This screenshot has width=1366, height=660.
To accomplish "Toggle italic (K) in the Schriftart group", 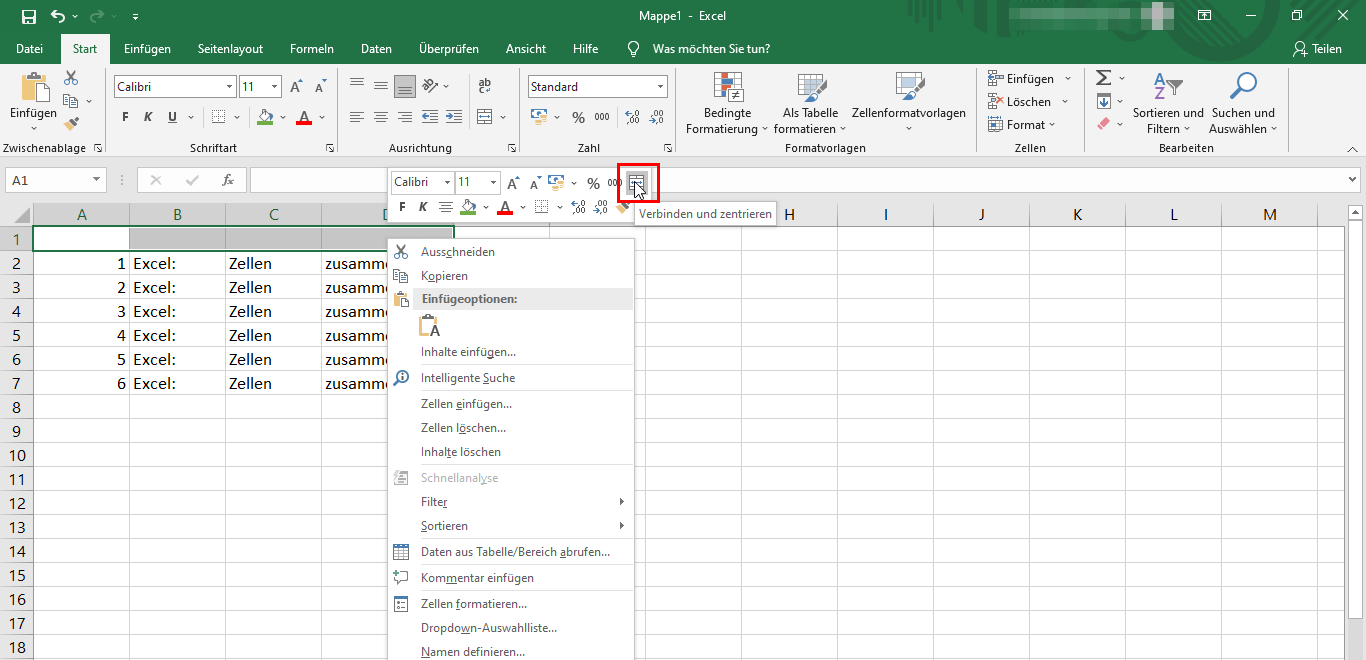I will click(148, 117).
